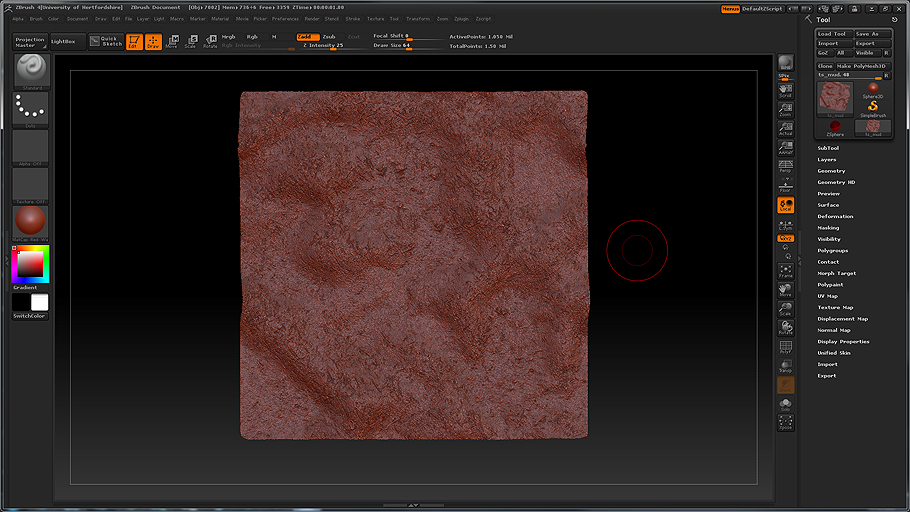
Task: Click the Load Tool button
Action: (835, 34)
